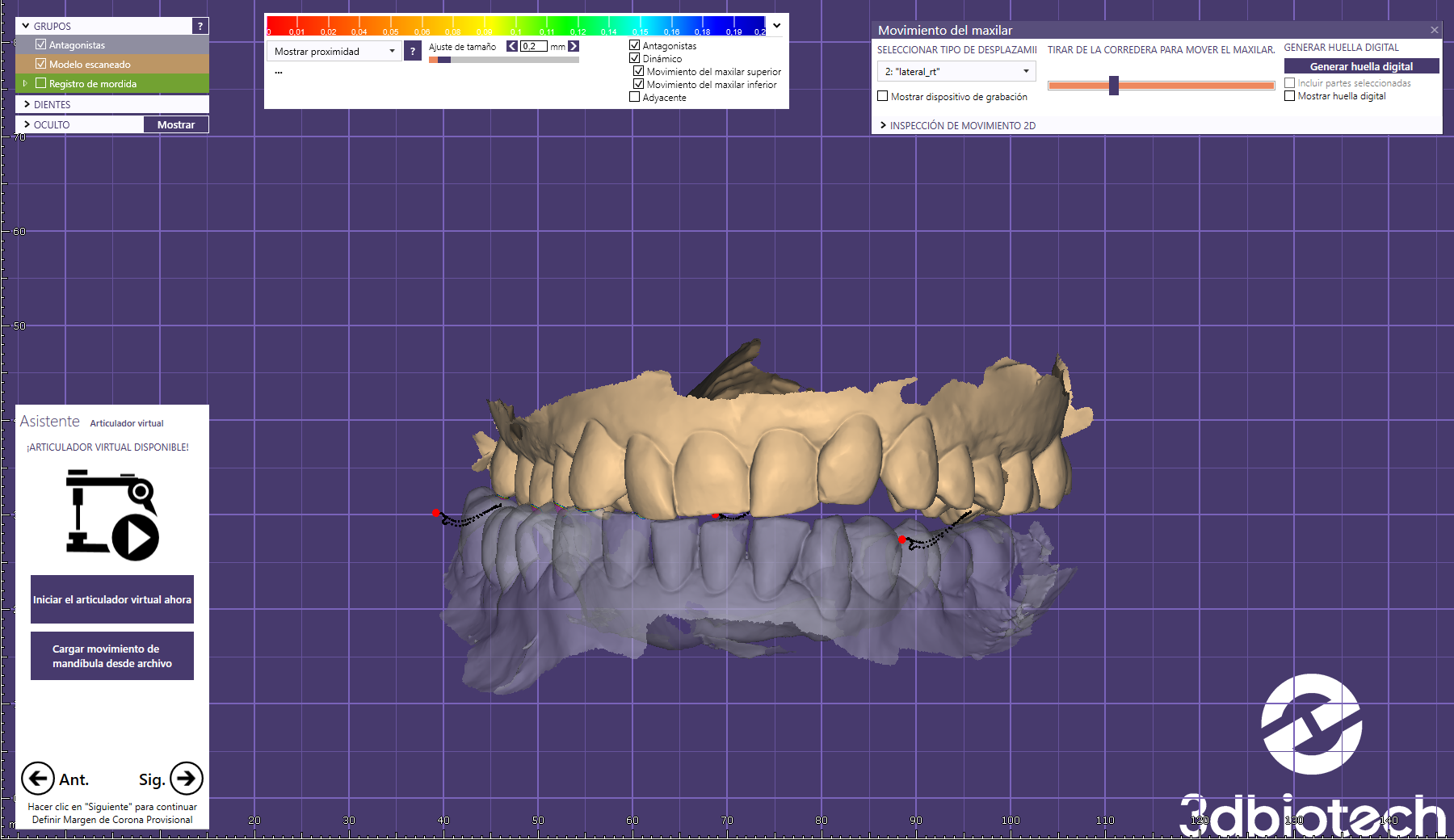Uncheck the Modelo escaneado group

(x=40, y=64)
